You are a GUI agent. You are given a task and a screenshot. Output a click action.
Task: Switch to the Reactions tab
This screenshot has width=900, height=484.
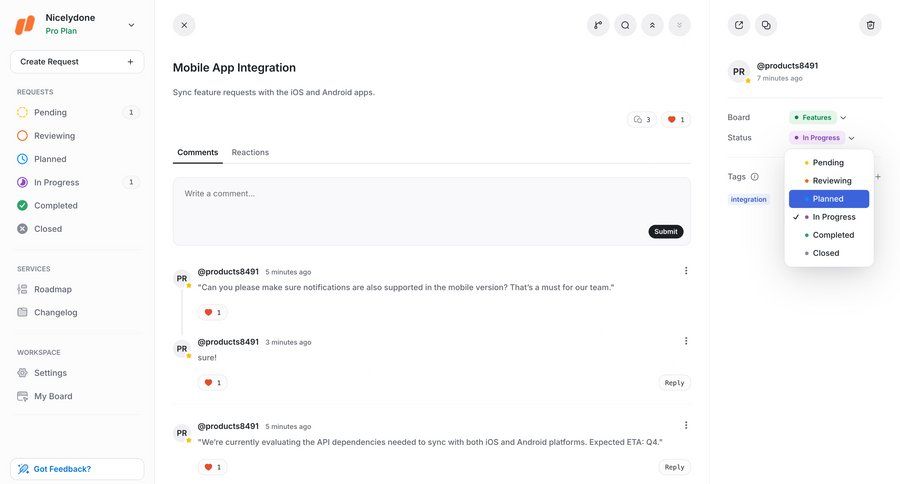[x=250, y=152]
